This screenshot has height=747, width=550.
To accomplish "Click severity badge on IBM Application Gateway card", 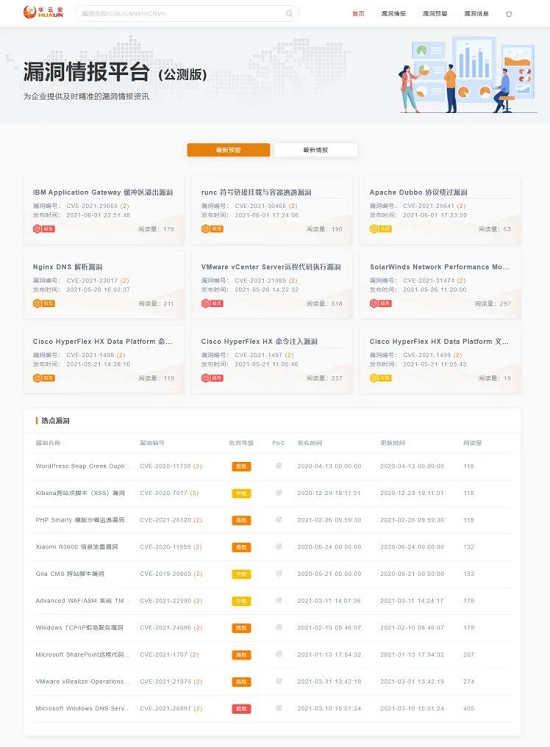I will click(44, 229).
